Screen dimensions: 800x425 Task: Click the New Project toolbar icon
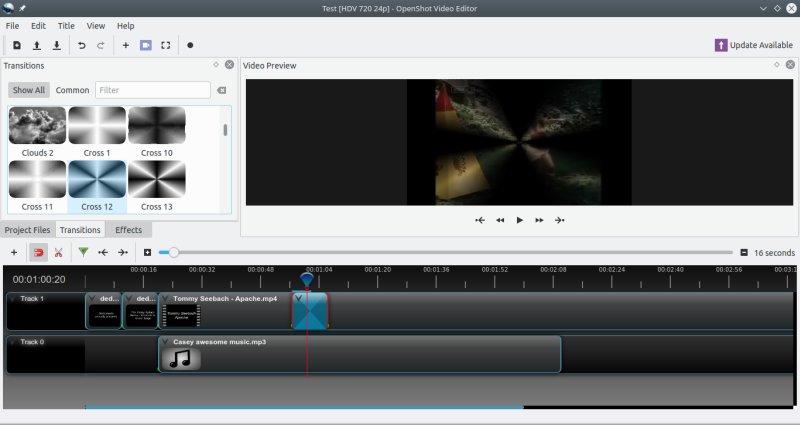[17, 45]
